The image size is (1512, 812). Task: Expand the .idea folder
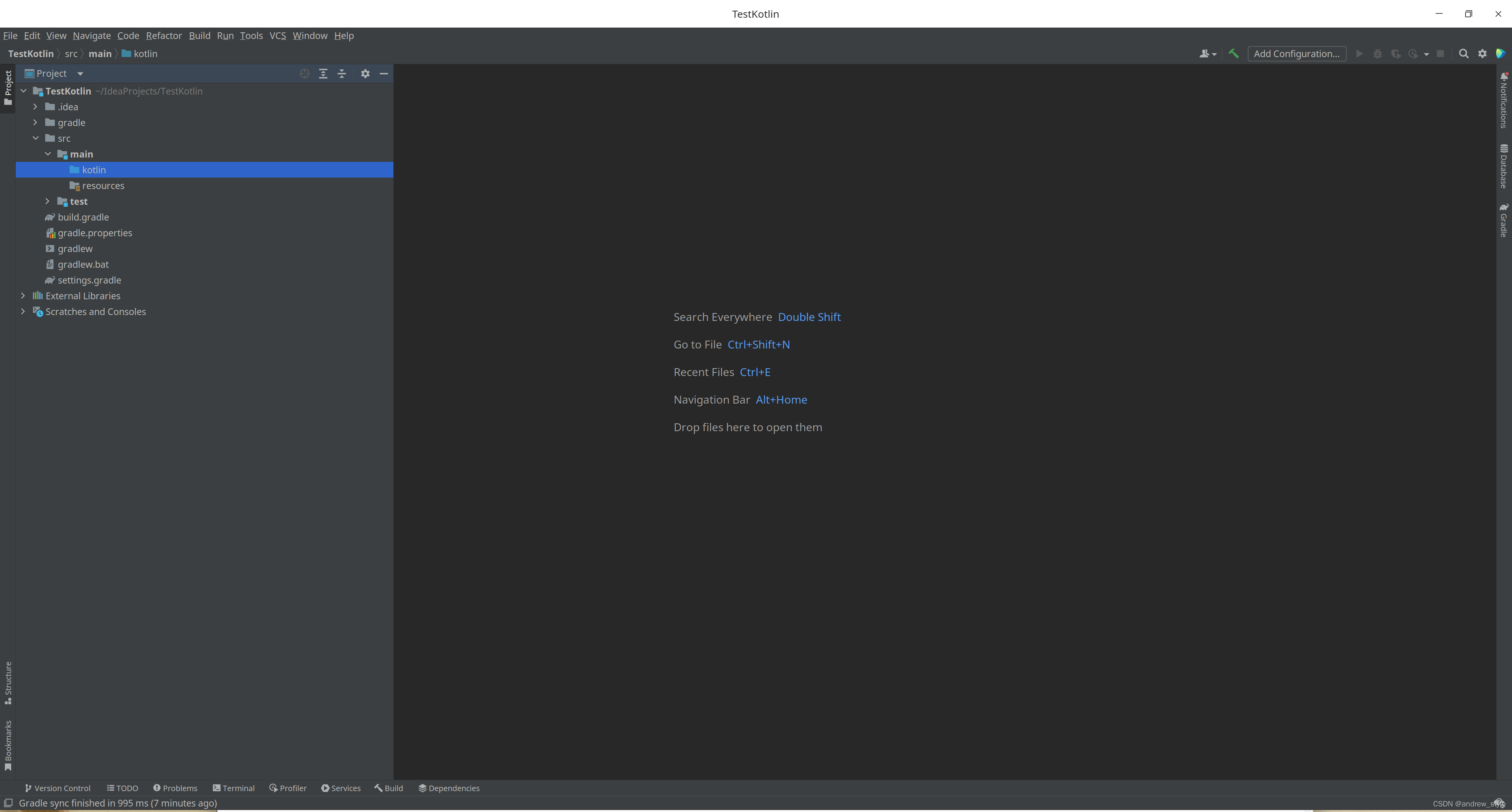(x=35, y=107)
